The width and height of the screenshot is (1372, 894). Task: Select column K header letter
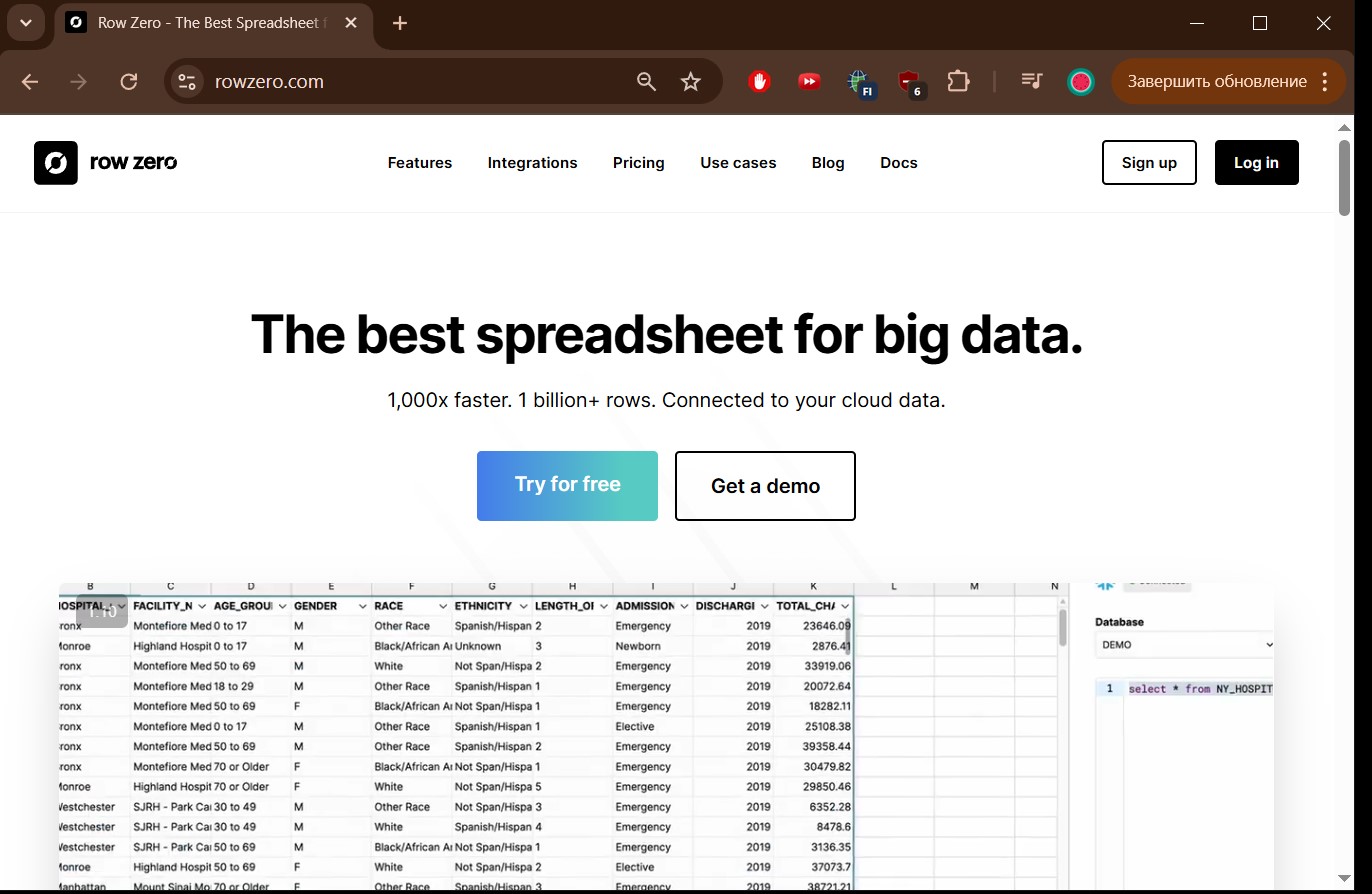coord(814,586)
